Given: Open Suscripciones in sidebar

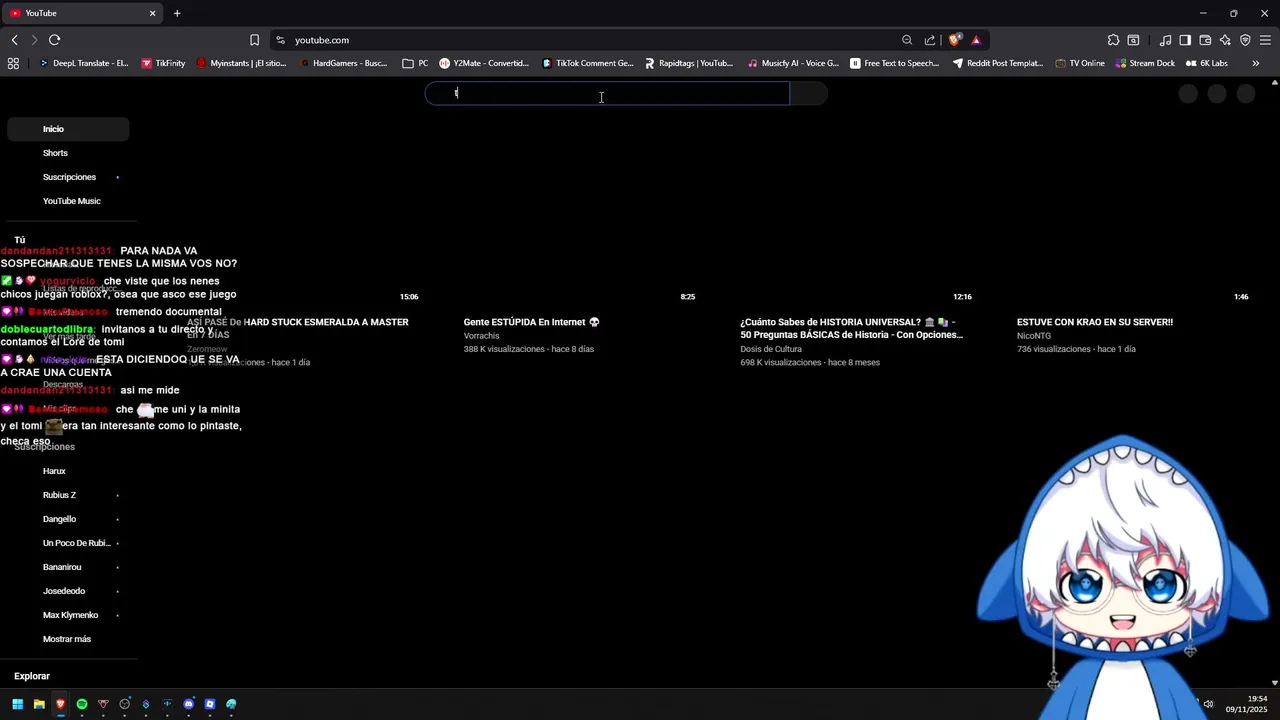Looking at the screenshot, I should [x=68, y=177].
